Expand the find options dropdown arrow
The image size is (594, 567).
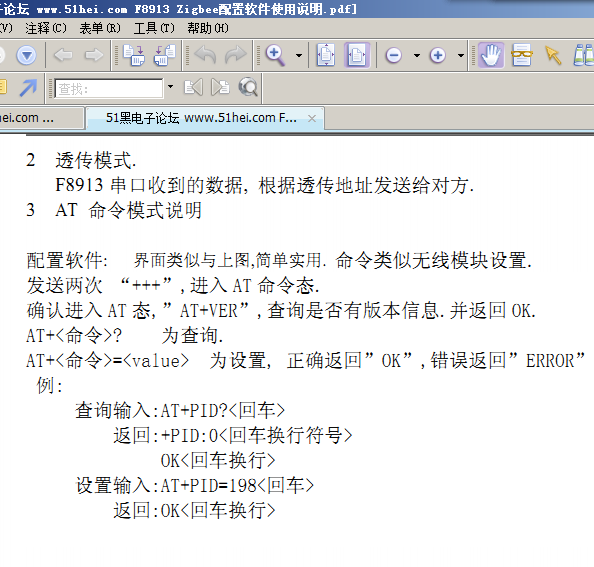click(x=170, y=87)
